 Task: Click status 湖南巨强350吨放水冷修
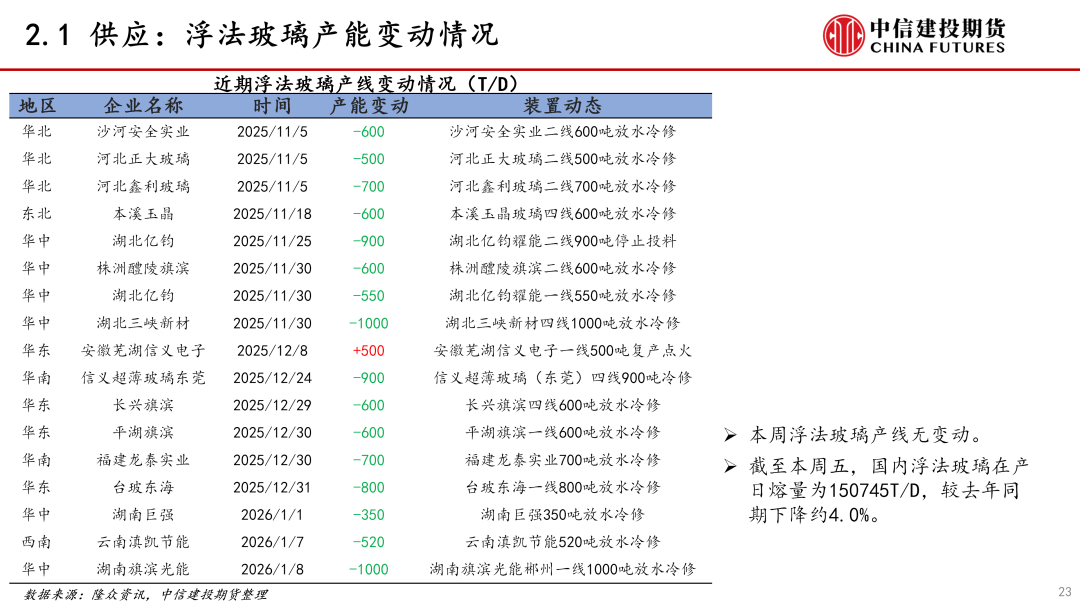(x=563, y=514)
